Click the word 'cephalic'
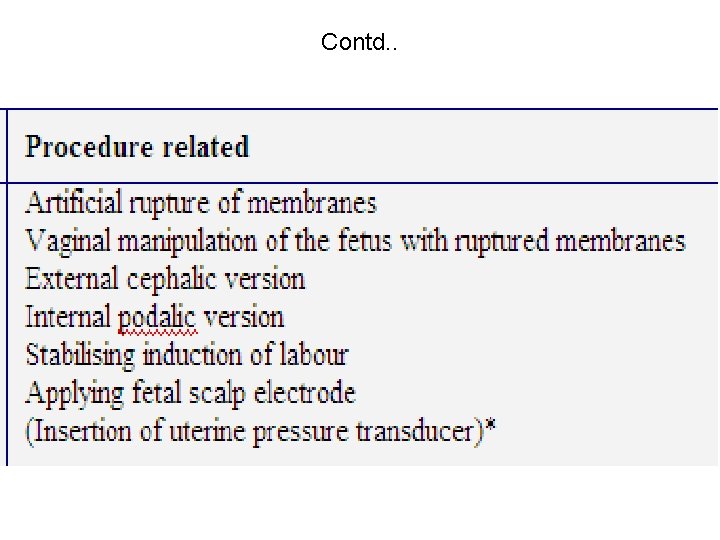 [171, 280]
